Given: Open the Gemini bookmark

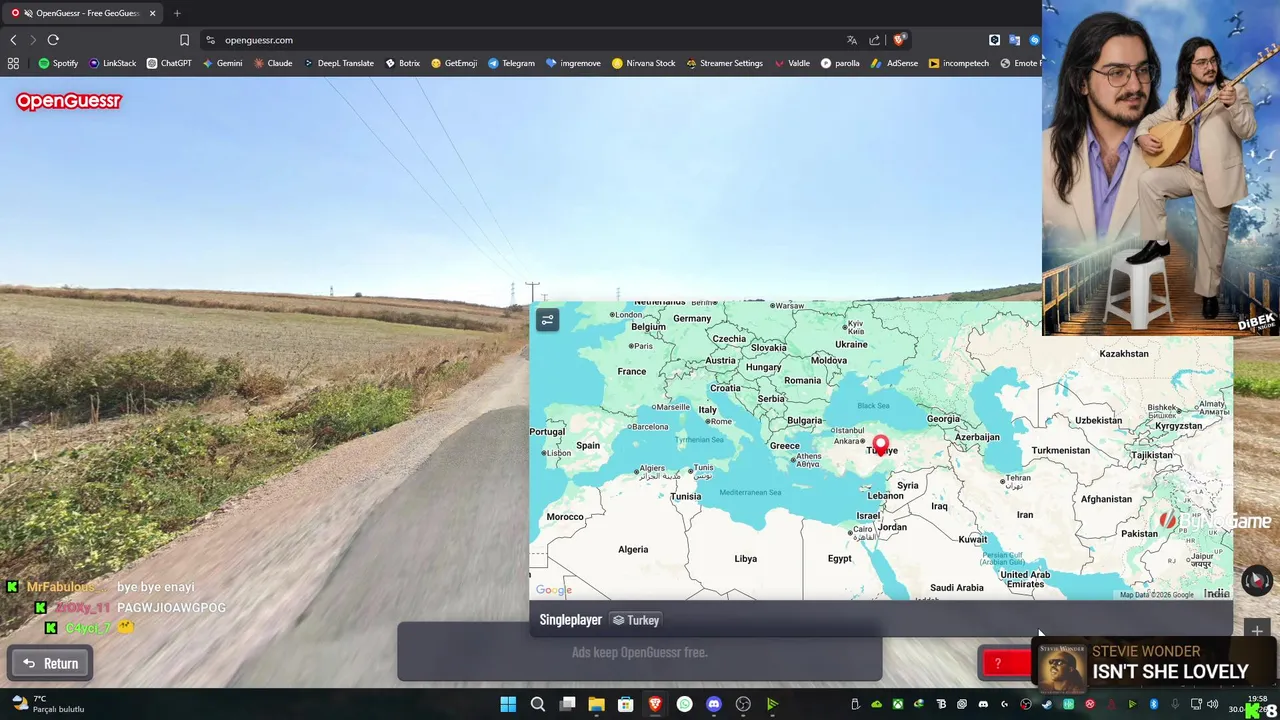Looking at the screenshot, I should (x=222, y=63).
